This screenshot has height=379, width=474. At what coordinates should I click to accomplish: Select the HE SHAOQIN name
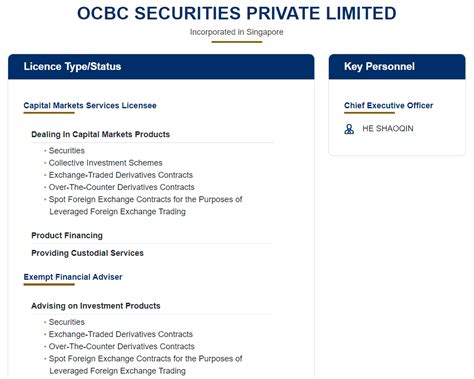(x=388, y=129)
